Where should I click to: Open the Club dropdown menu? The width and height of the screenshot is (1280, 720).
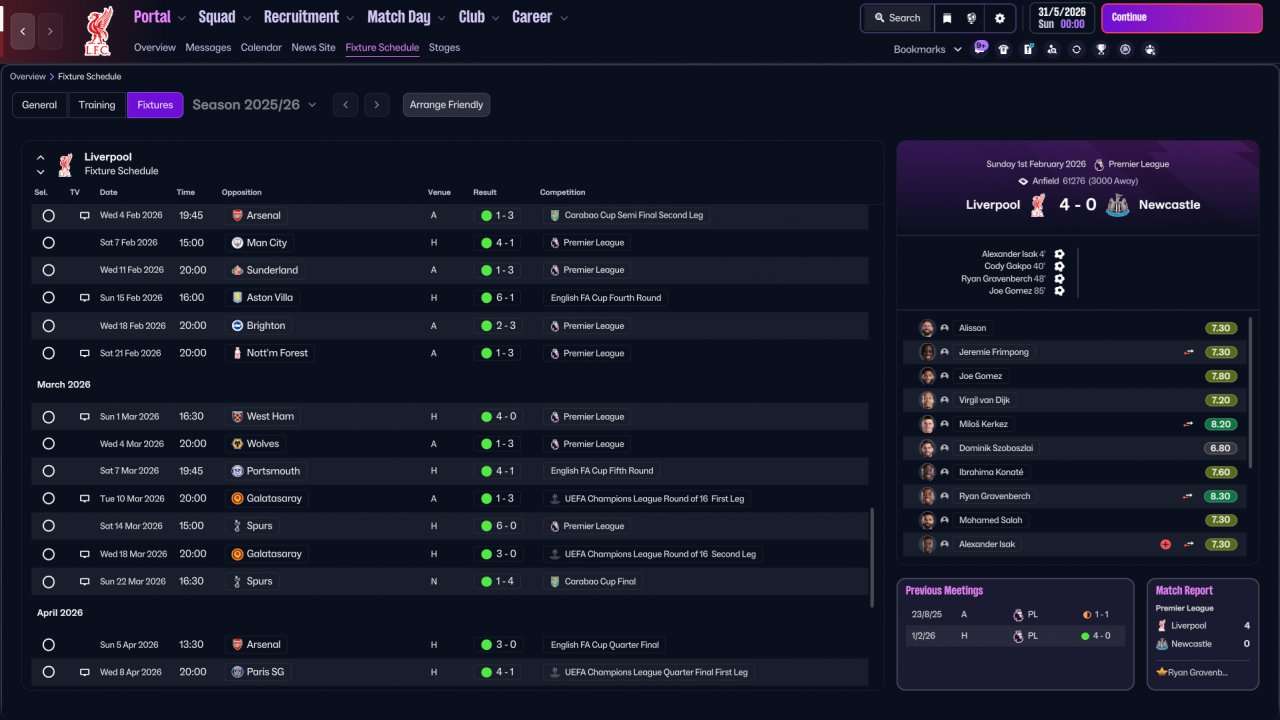click(480, 17)
